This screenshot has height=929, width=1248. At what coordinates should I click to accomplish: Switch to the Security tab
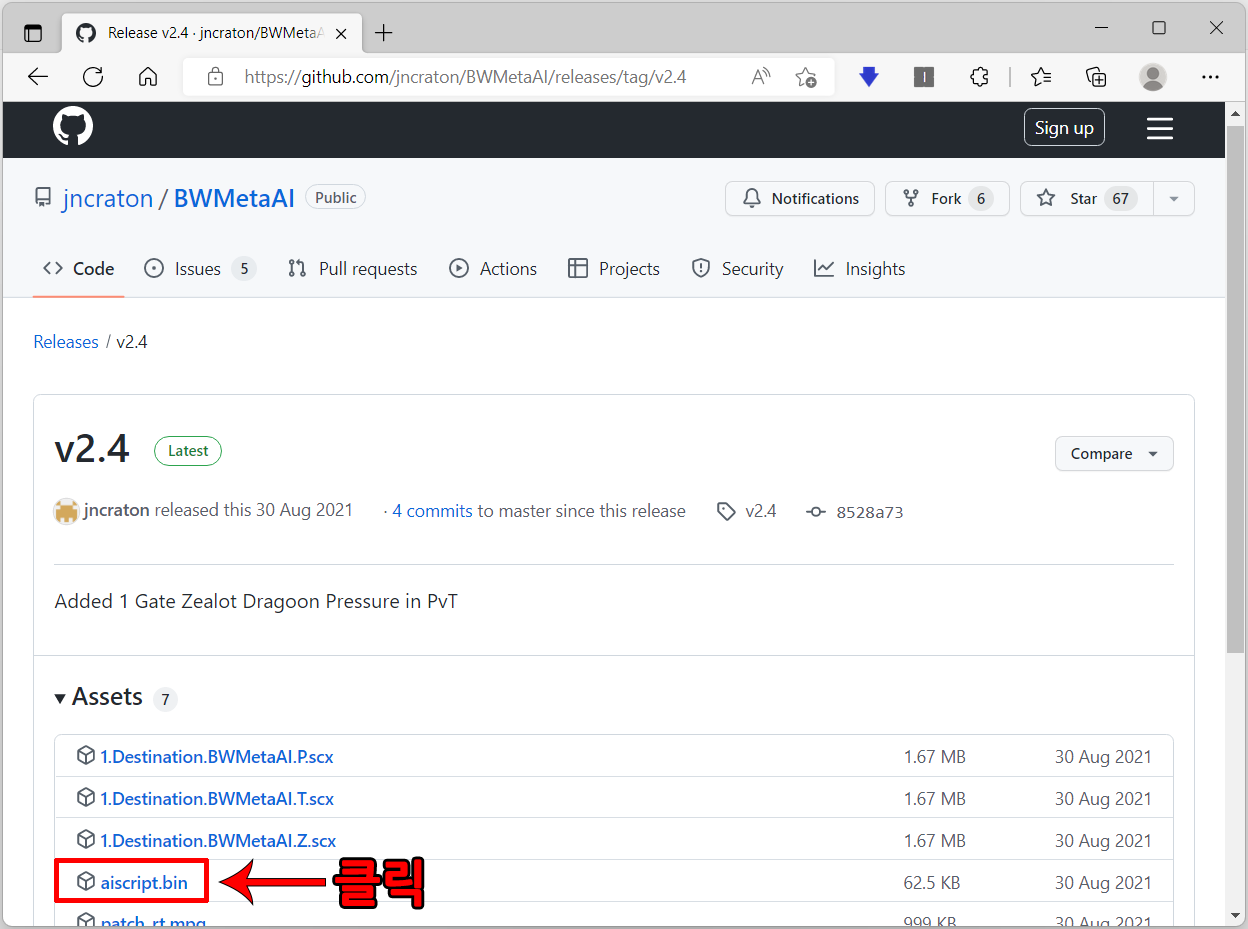(x=738, y=268)
